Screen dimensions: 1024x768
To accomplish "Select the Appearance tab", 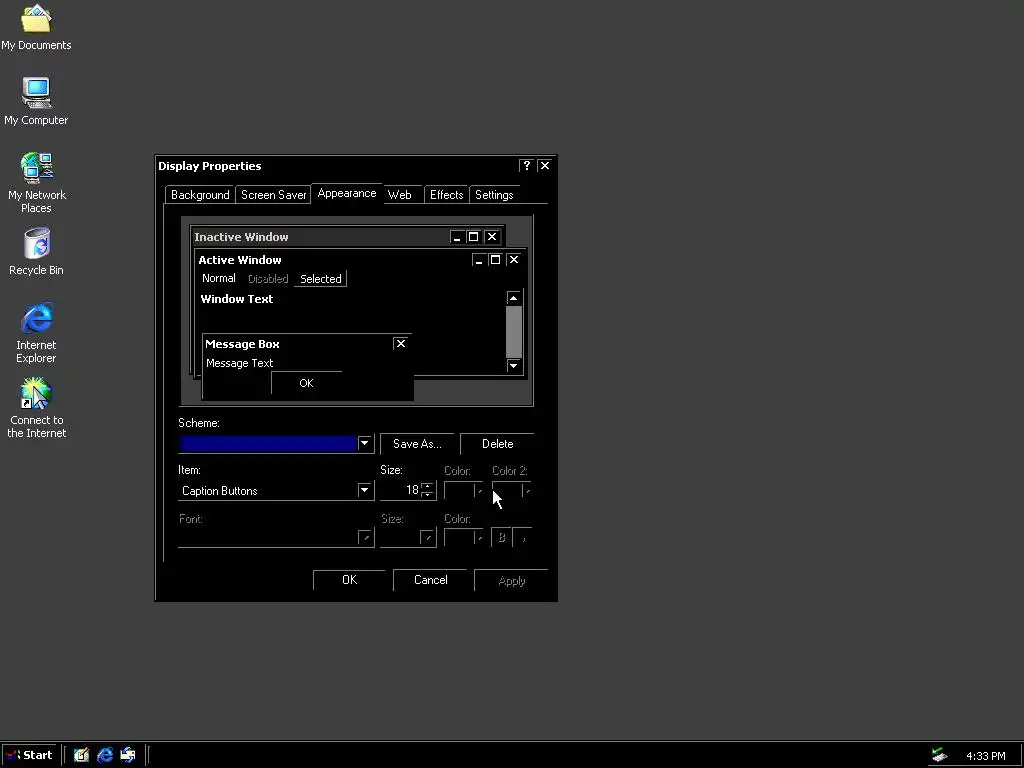I will coord(347,193).
